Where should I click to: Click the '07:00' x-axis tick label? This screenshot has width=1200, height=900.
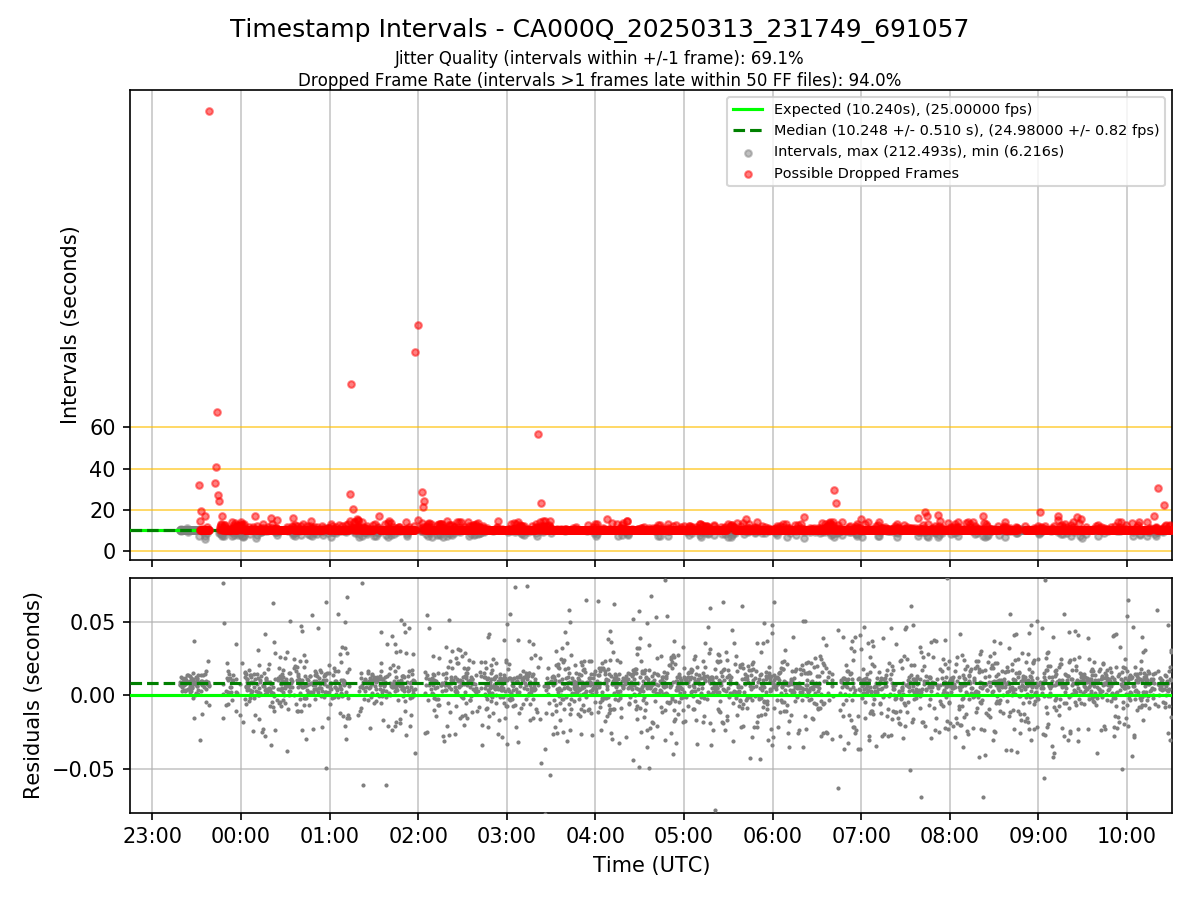[861, 836]
